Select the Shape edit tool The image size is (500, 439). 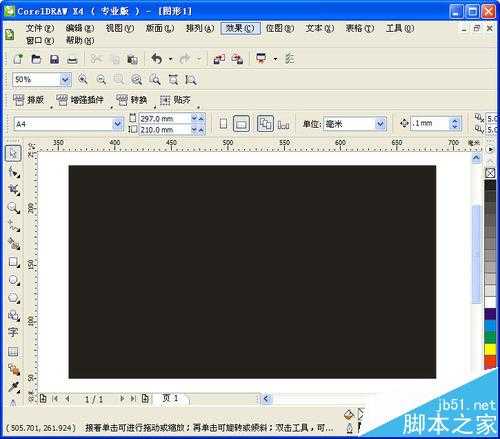tap(14, 172)
